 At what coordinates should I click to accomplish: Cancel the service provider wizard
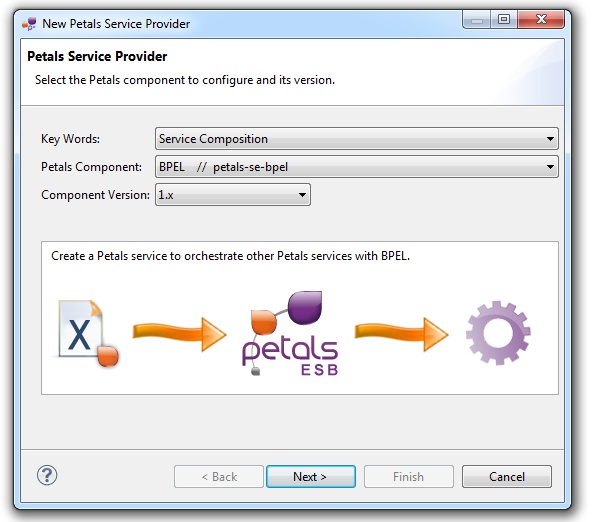[507, 477]
